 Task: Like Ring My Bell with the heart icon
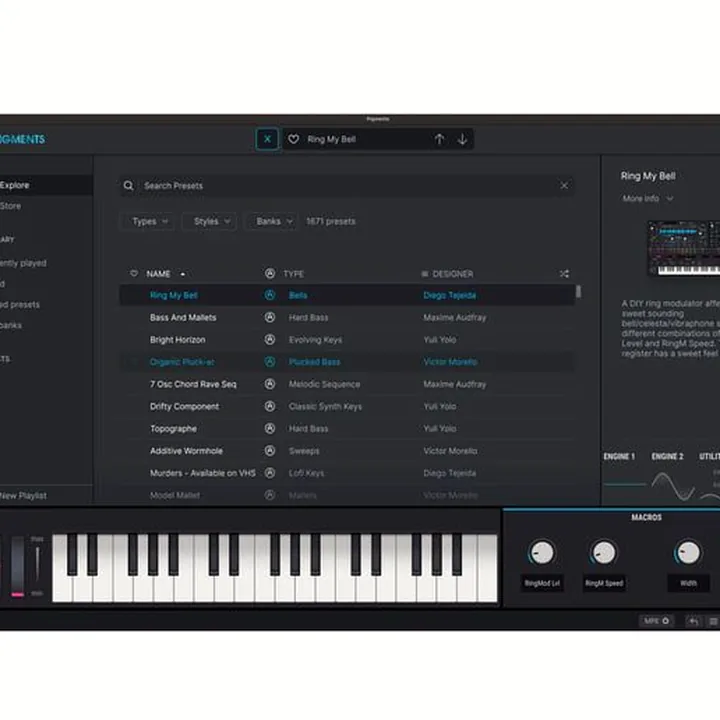click(x=293, y=139)
